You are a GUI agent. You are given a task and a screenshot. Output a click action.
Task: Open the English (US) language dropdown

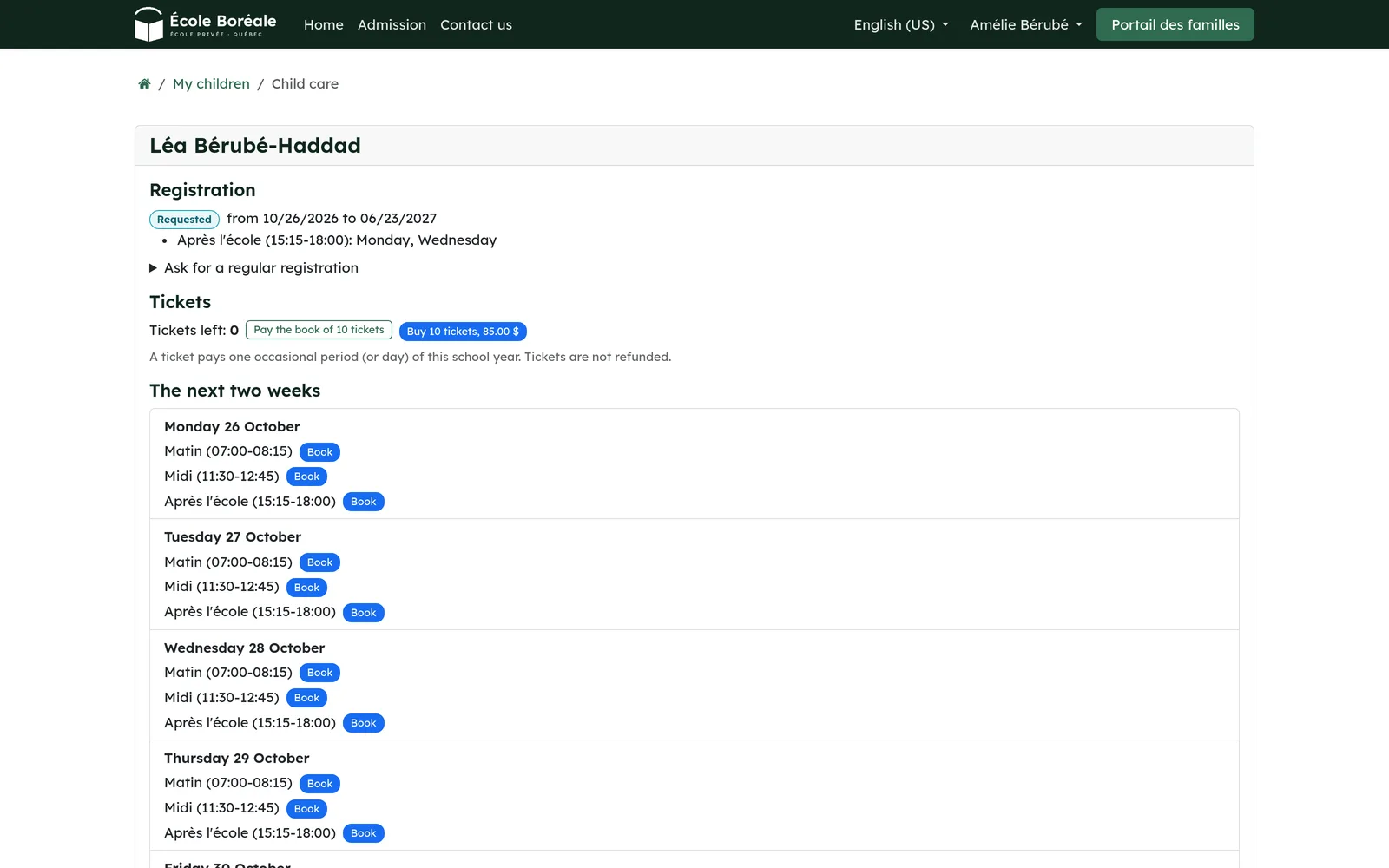[901, 24]
